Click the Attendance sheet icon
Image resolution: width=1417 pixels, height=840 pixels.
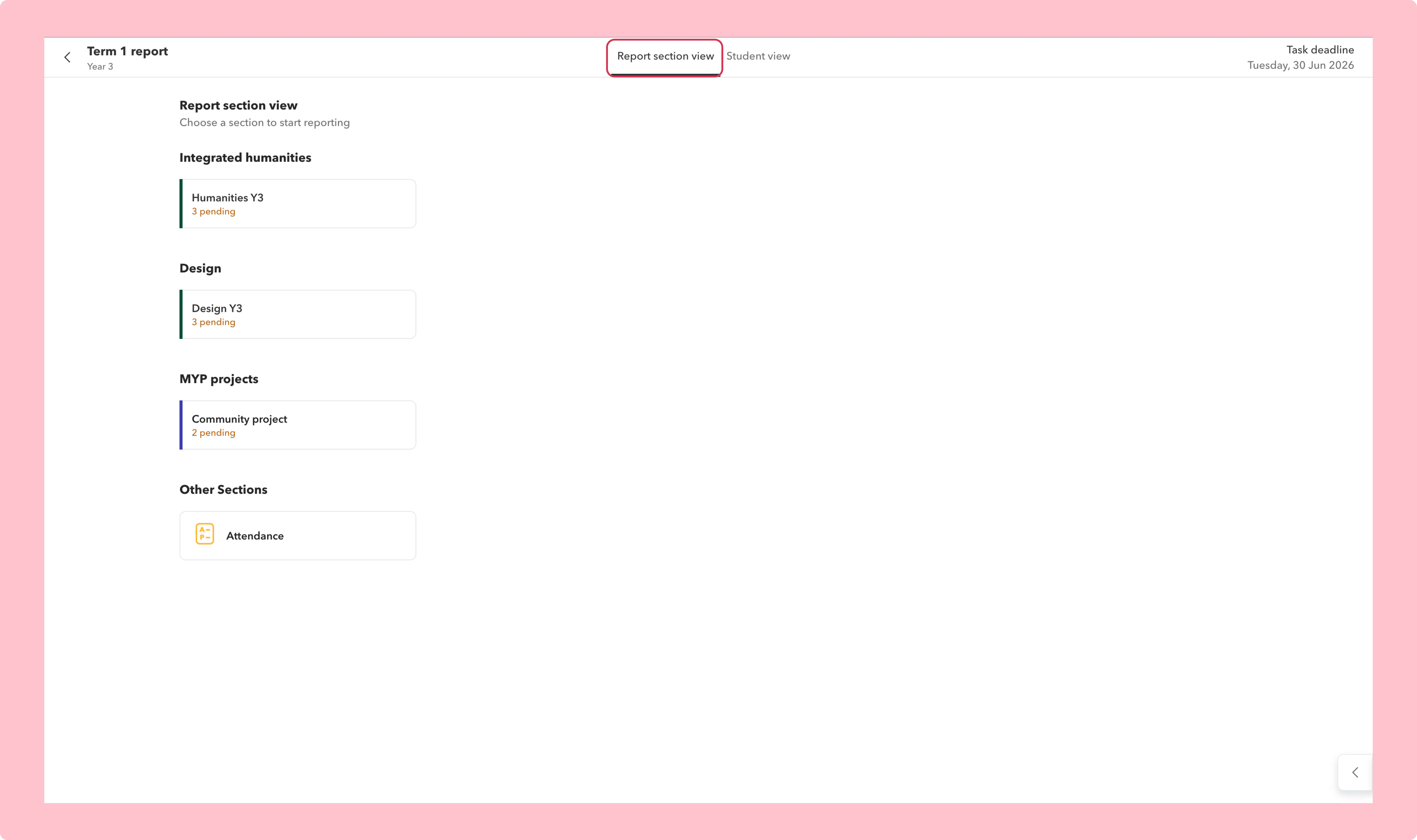coord(204,534)
